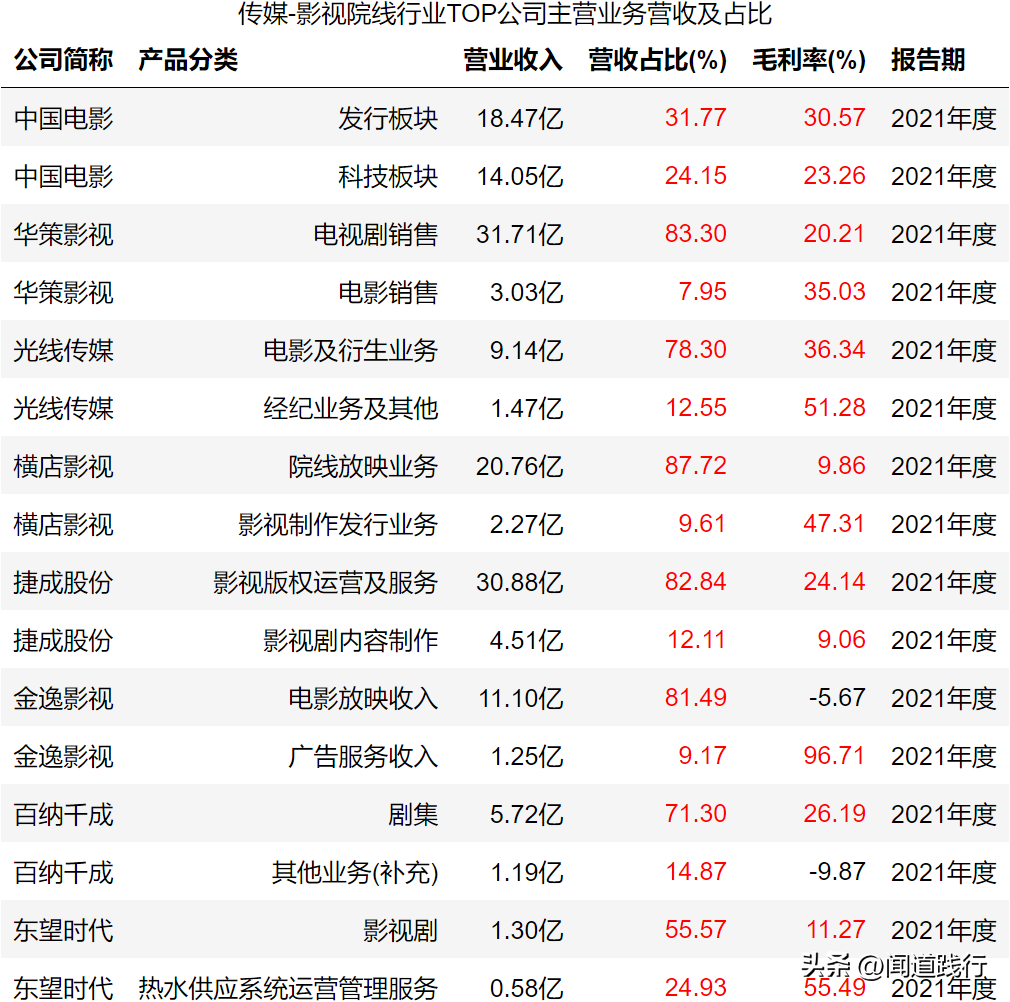Select the 科技板块 product cell
This screenshot has width=1010, height=1002.
pyautogui.click(x=388, y=176)
